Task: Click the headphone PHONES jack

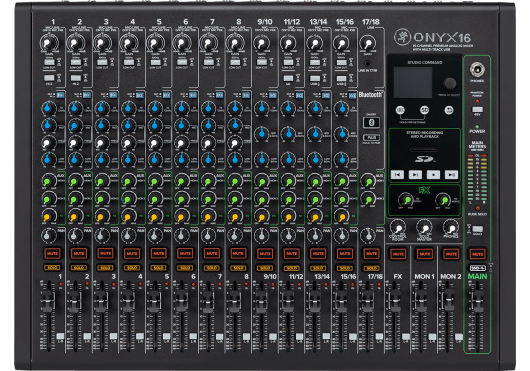Action: pyautogui.click(x=477, y=70)
